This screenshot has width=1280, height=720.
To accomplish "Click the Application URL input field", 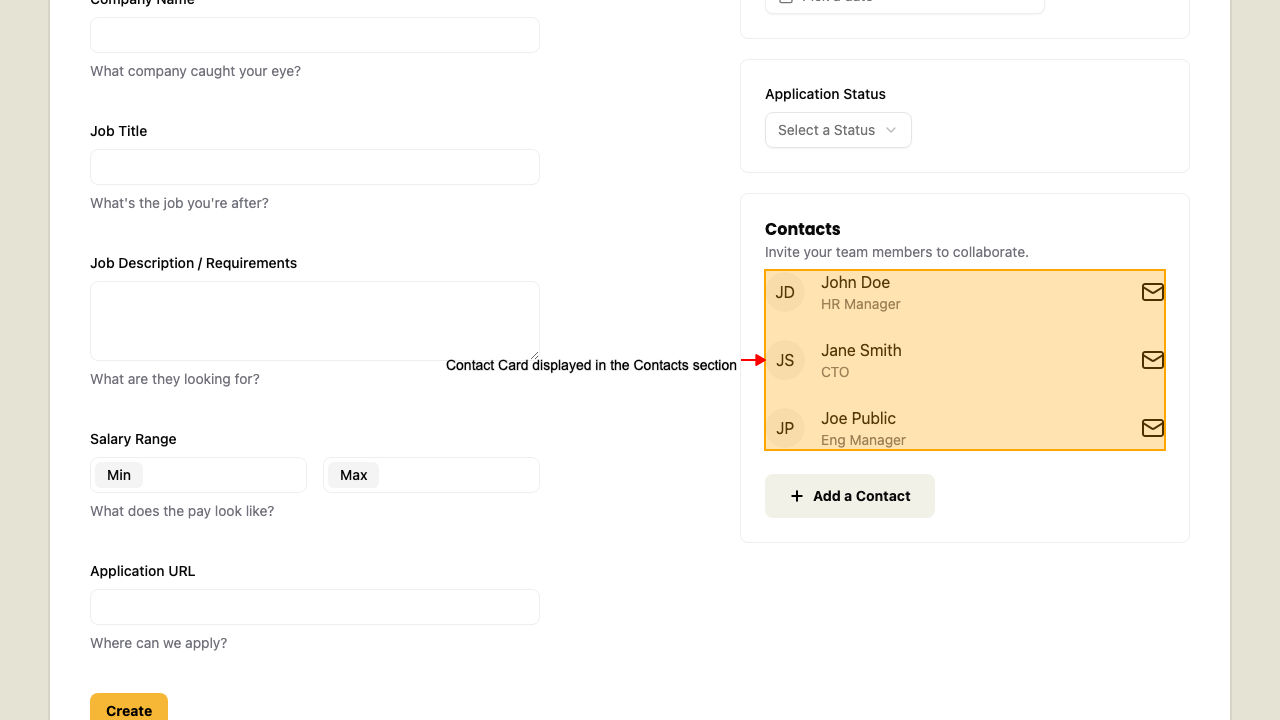I will [x=314, y=606].
